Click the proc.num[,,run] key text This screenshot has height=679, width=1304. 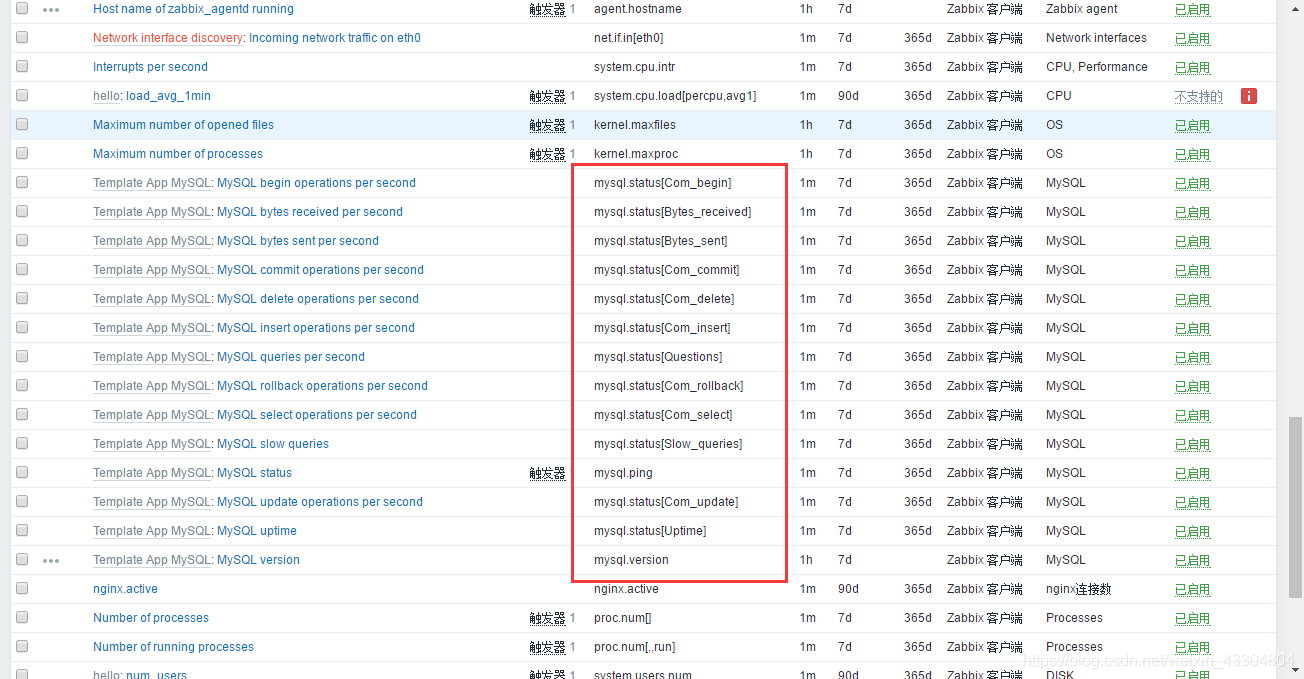coord(634,647)
